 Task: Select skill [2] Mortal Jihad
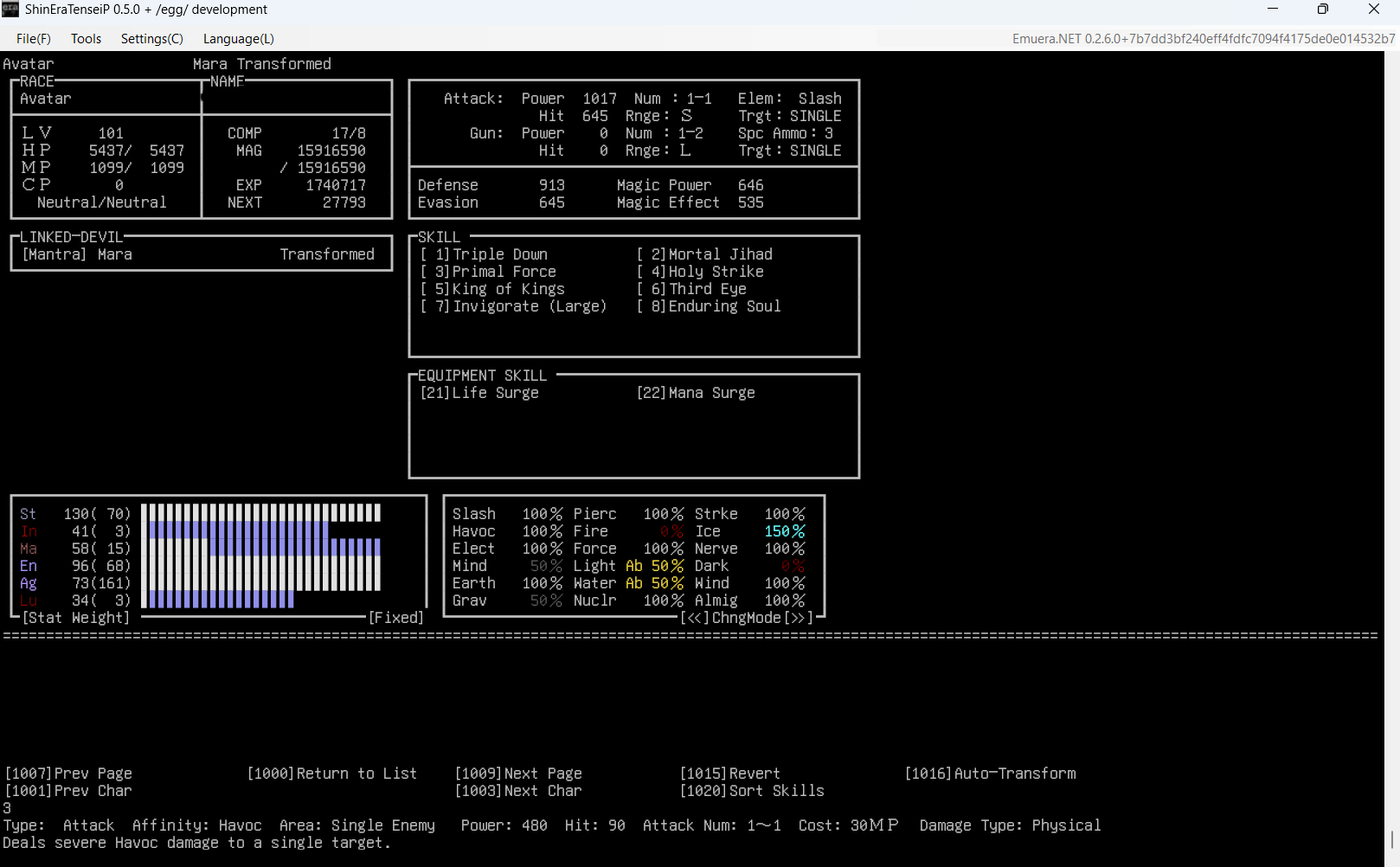[x=704, y=254]
